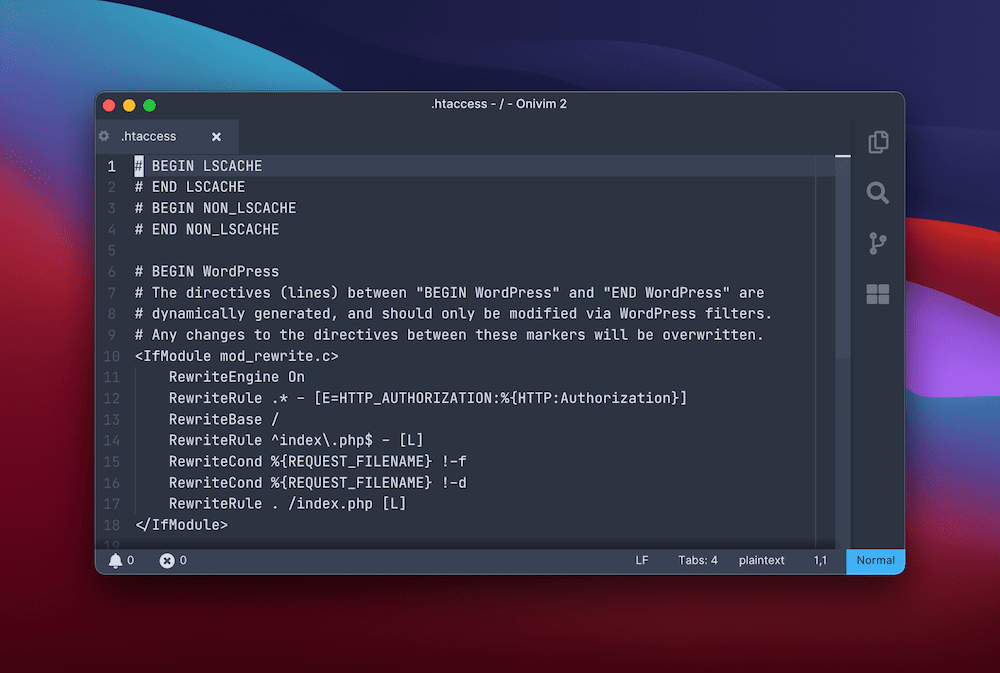Click line starting '# The directives (lines)'
The width and height of the screenshot is (1000, 673).
450,292
